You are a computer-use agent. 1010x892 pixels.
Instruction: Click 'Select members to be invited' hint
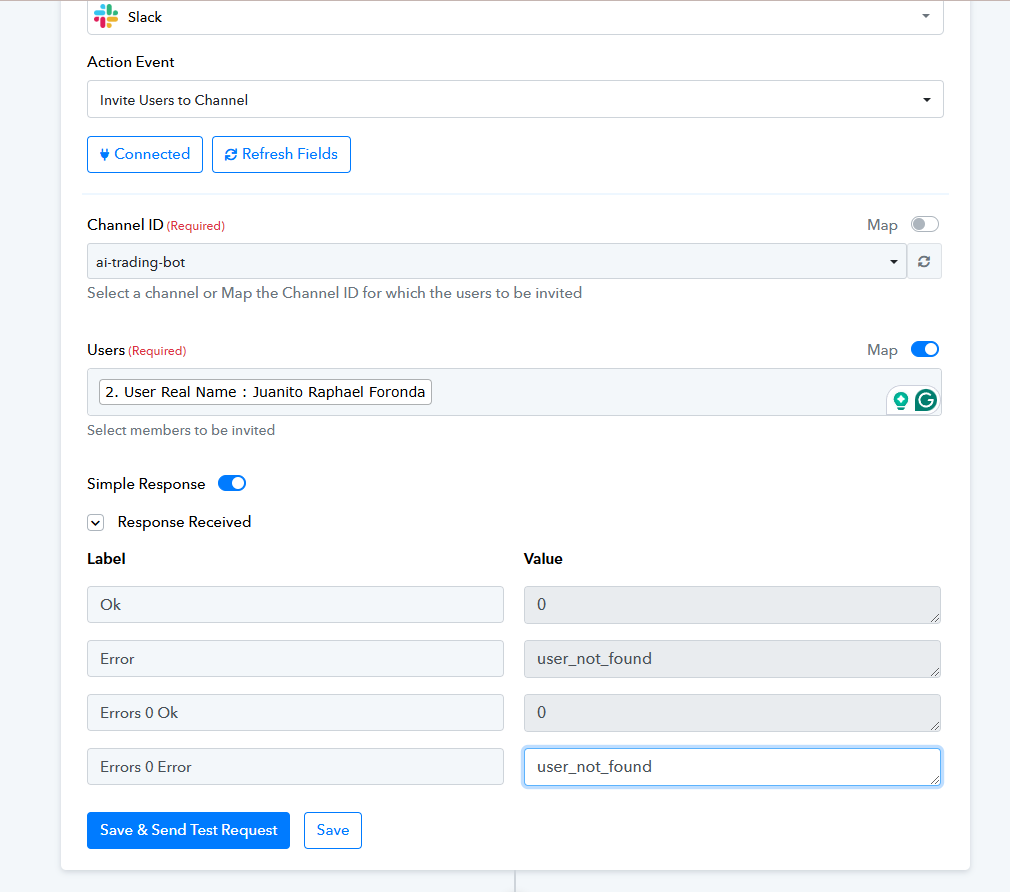point(181,430)
